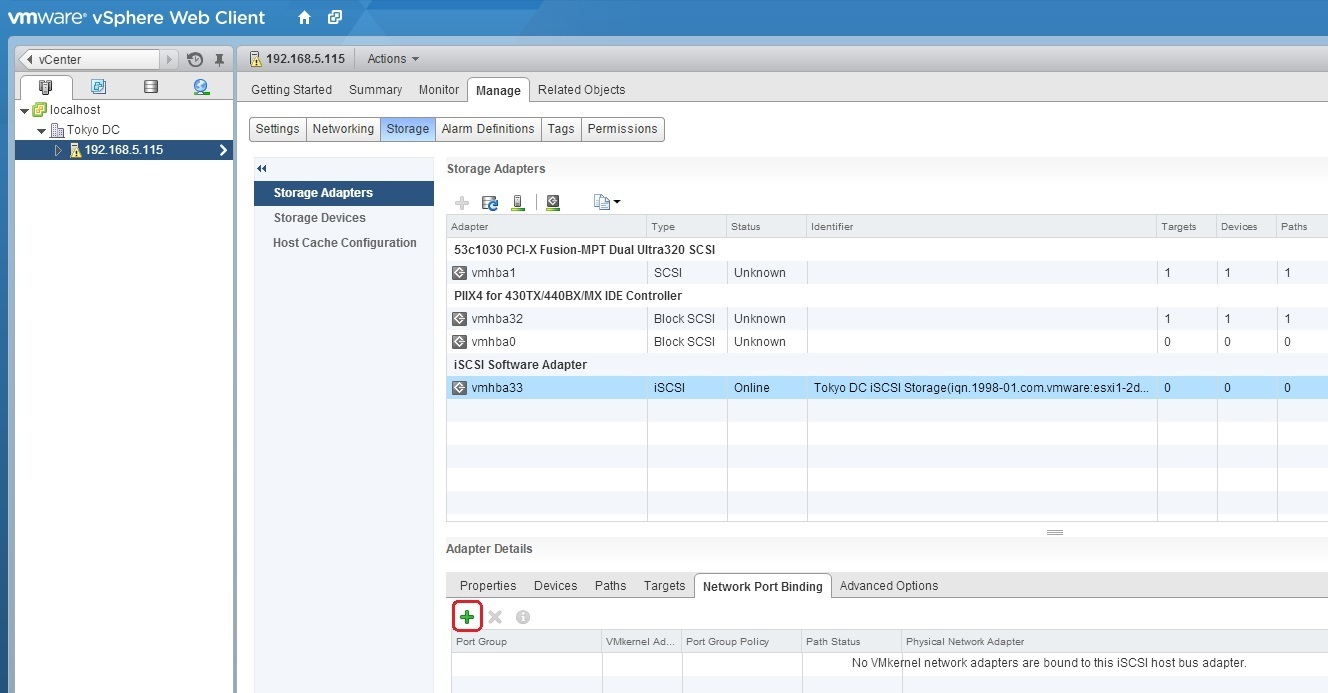Switch to Networking inventory view icon
Viewport: 1328px width, 693px height.
click(x=201, y=87)
